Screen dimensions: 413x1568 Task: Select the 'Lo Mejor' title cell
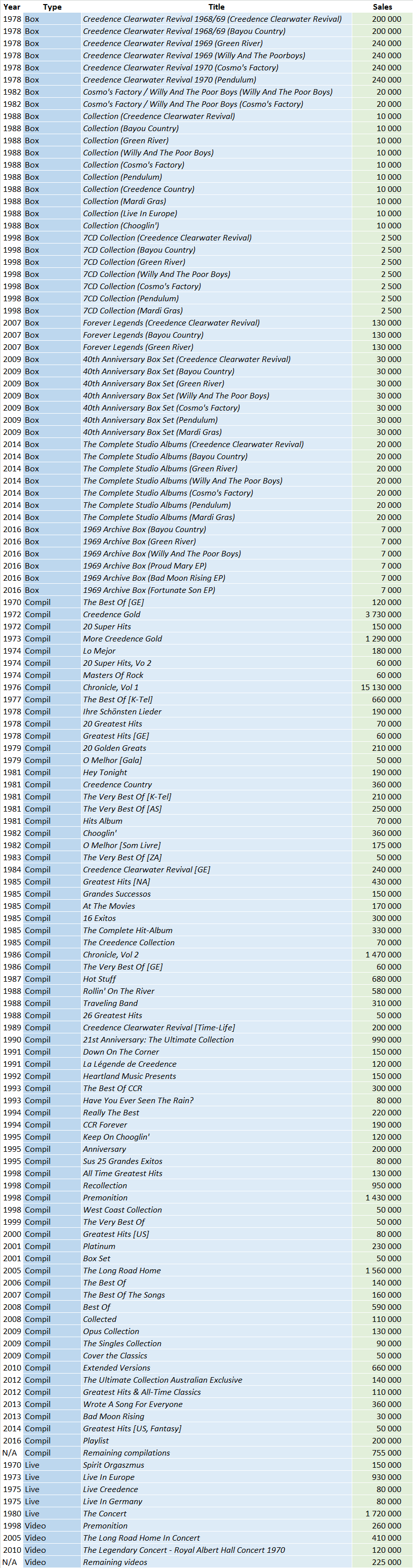click(x=99, y=651)
